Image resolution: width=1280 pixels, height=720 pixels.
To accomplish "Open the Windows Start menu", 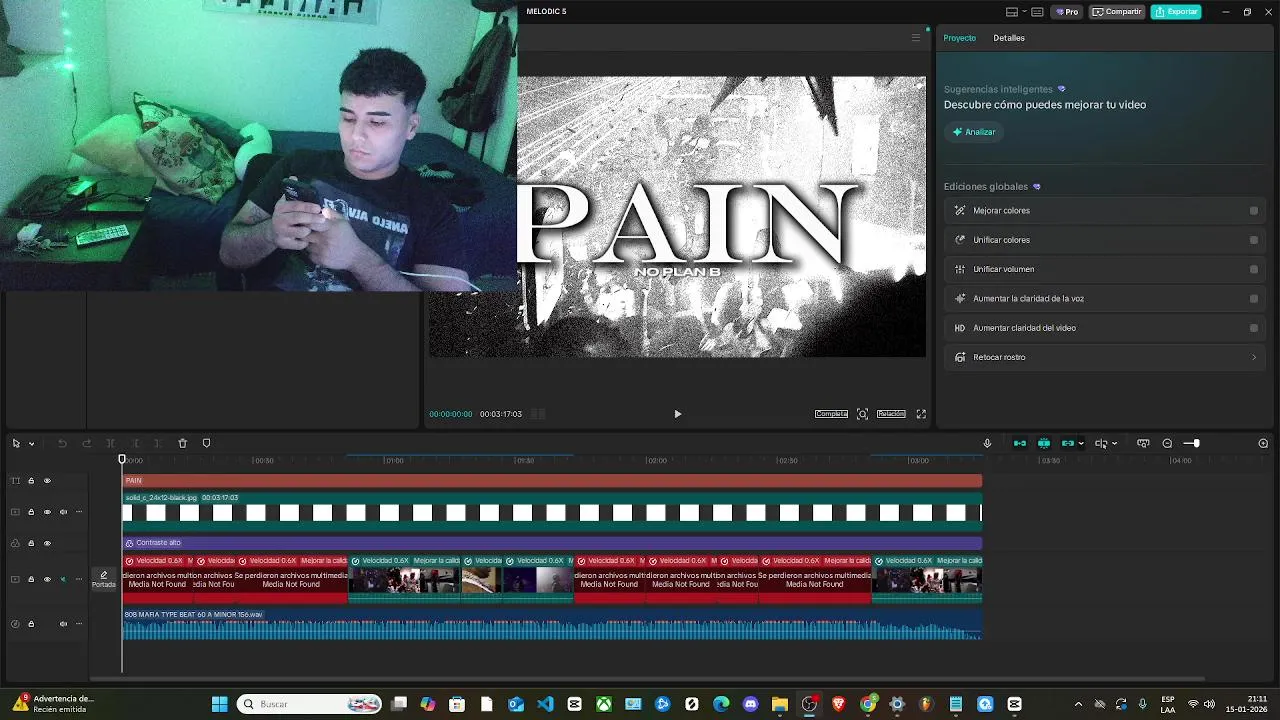I will pos(219,704).
